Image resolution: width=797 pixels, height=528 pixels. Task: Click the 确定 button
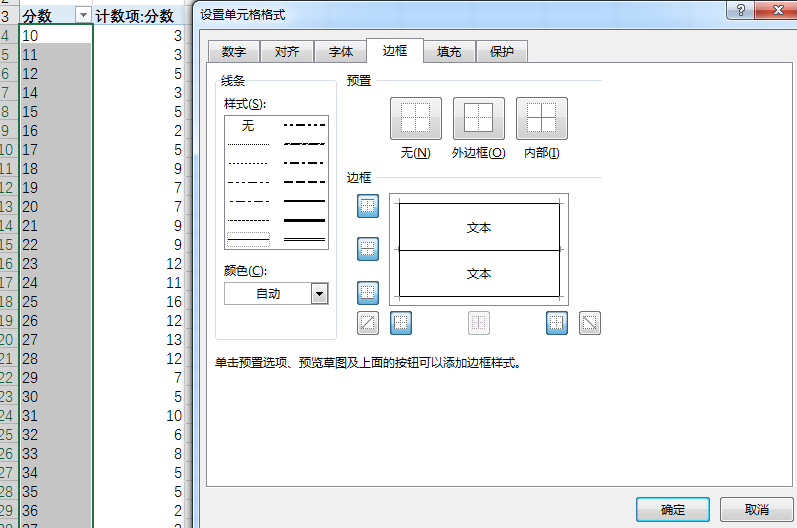[x=672, y=509]
